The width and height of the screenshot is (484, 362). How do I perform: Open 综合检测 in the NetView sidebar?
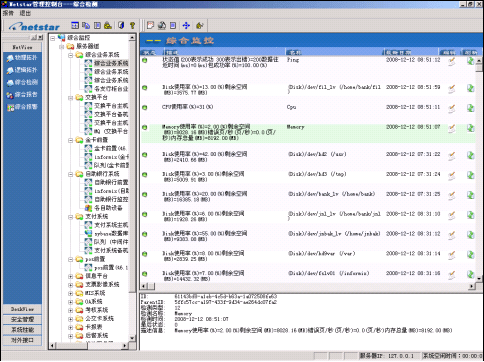[23, 82]
